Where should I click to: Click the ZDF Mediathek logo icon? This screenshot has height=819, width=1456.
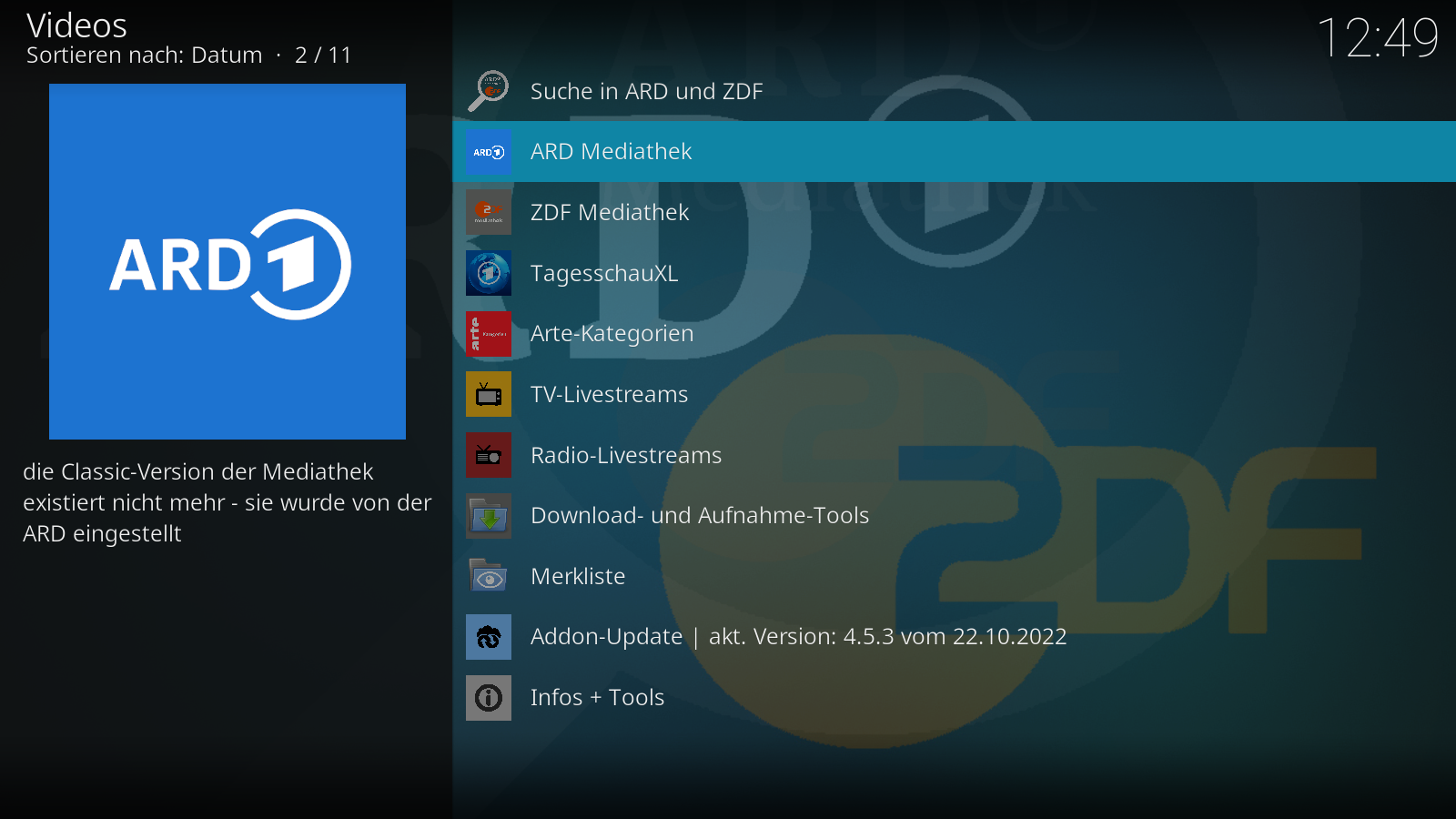pos(489,212)
